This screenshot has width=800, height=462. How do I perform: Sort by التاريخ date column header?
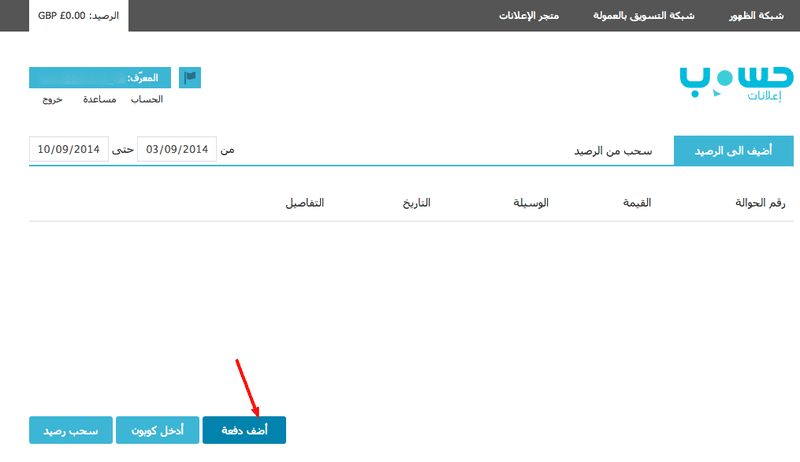416,203
